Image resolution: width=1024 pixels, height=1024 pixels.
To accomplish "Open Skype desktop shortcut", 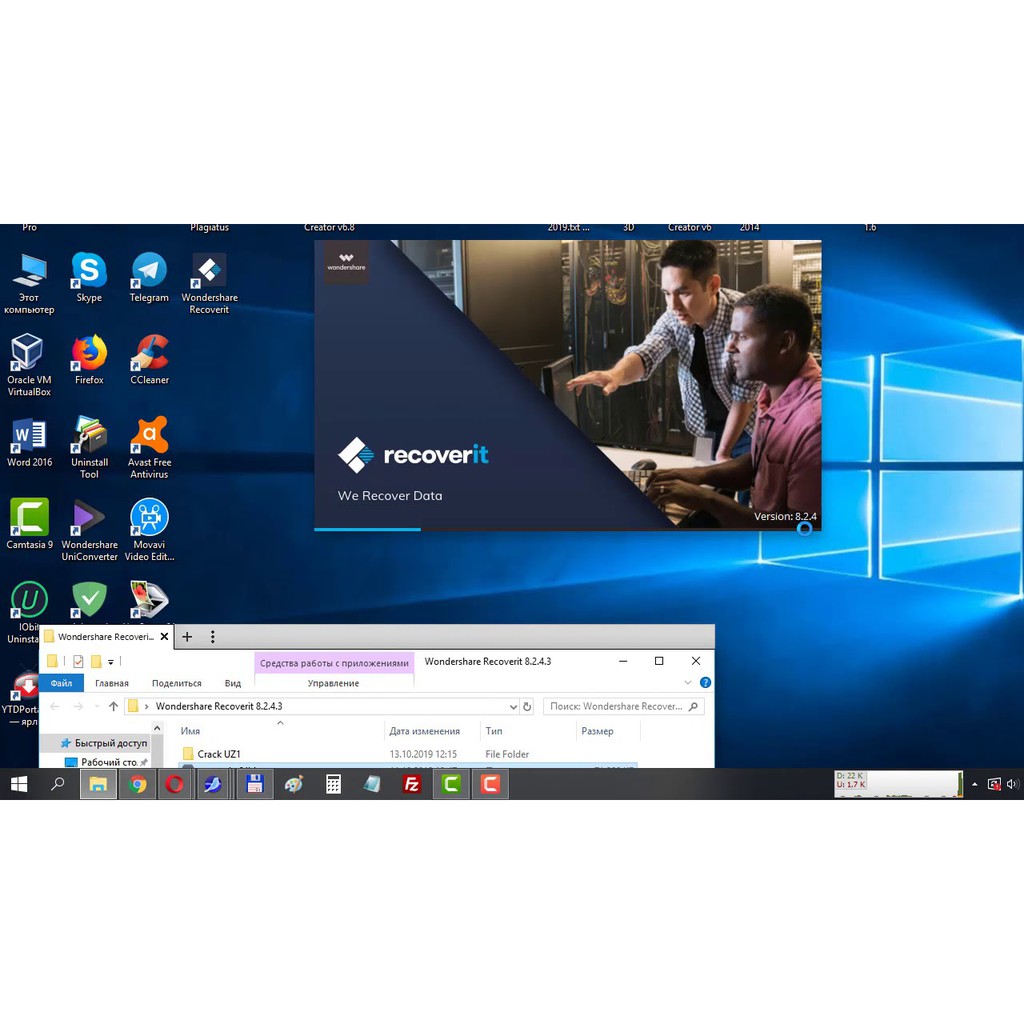I will pos(89,278).
